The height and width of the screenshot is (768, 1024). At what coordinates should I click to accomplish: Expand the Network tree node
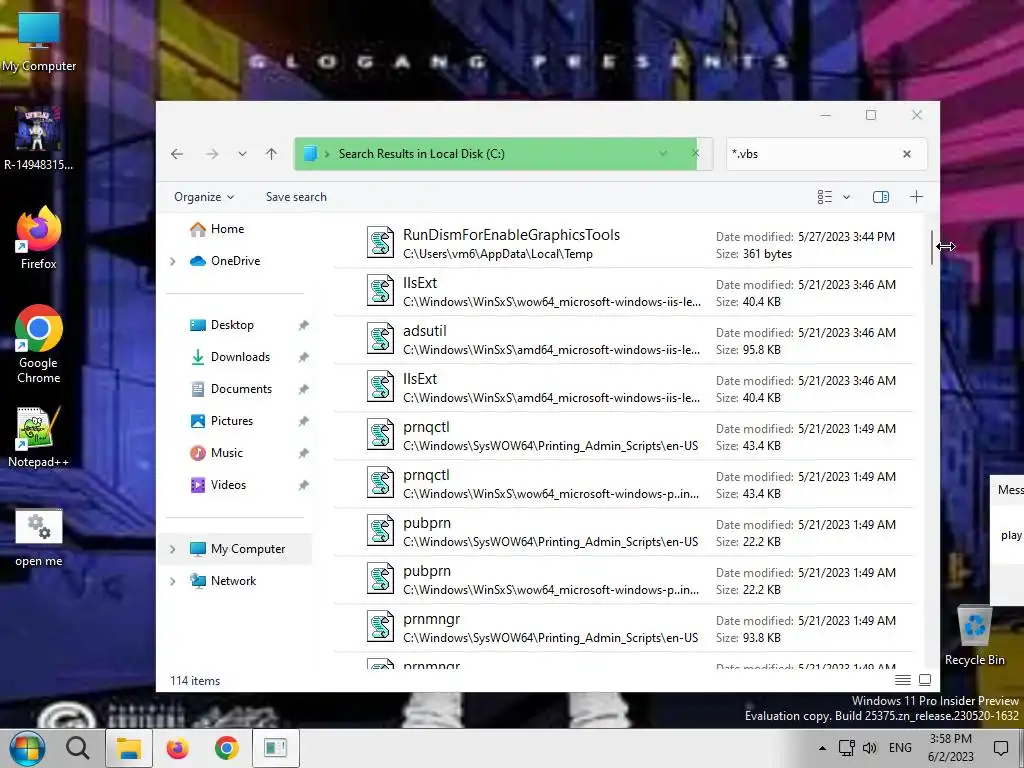(x=172, y=581)
